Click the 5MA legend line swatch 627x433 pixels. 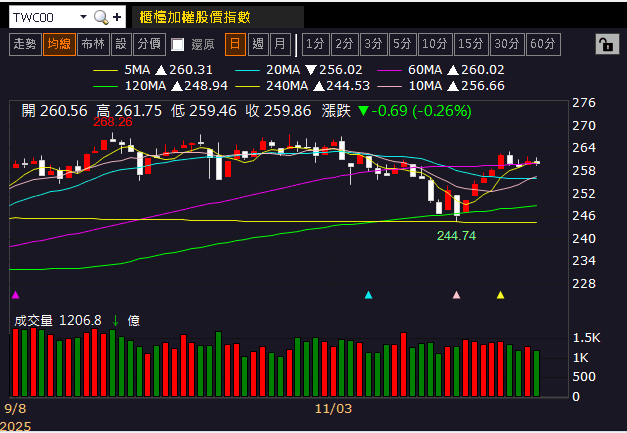[105, 70]
